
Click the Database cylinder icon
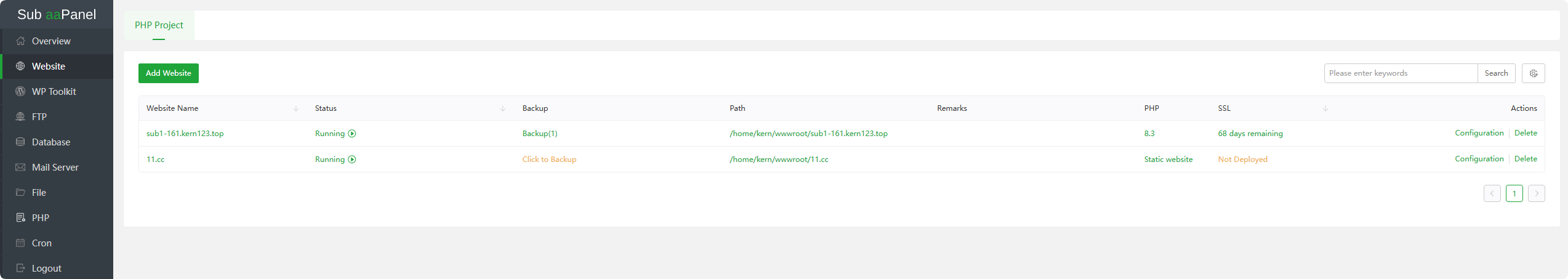(20, 142)
